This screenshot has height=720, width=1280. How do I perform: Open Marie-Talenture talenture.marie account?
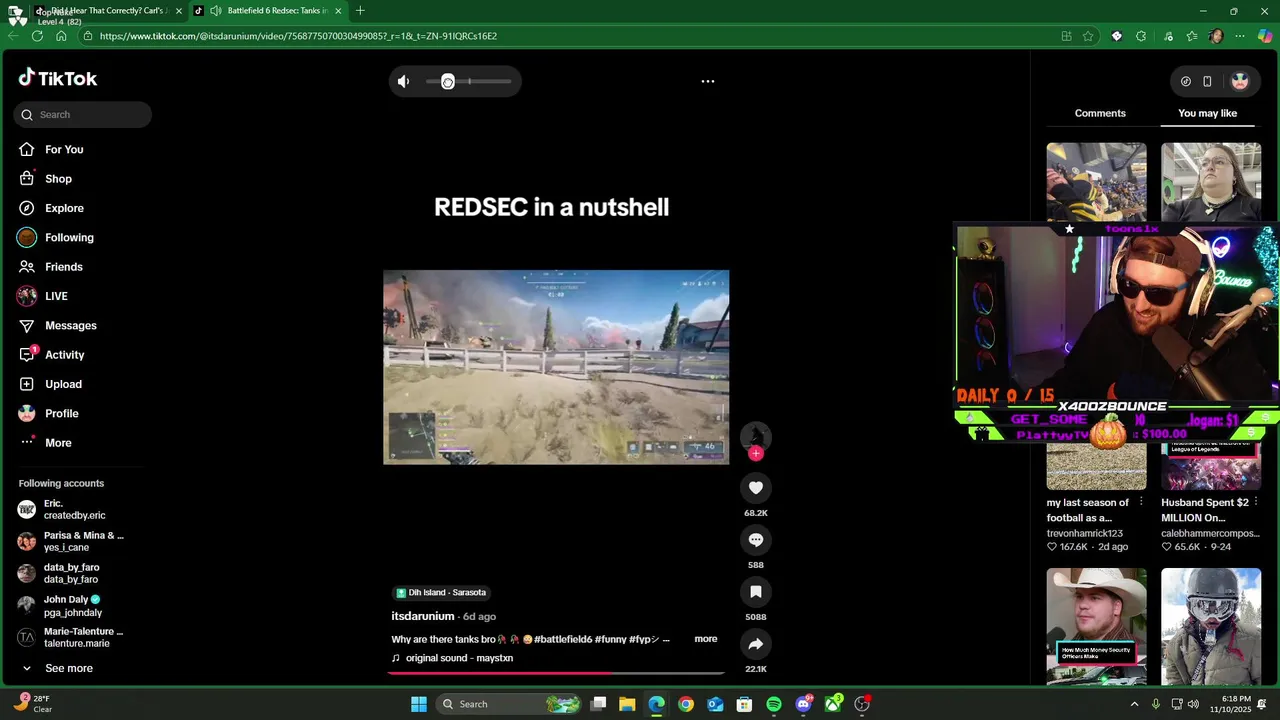[x=74, y=638]
